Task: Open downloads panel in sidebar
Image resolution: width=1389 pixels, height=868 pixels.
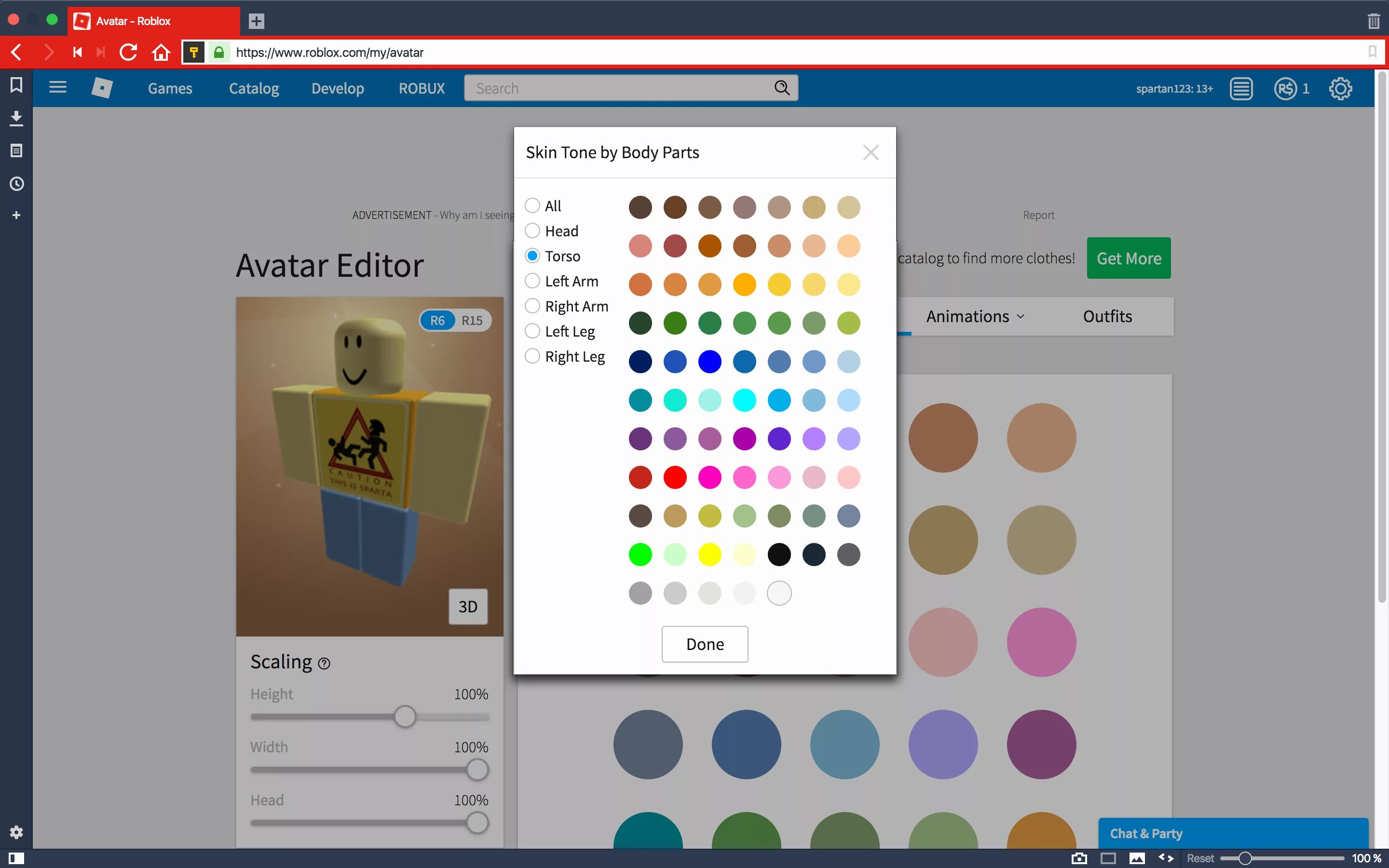Action: 16,118
